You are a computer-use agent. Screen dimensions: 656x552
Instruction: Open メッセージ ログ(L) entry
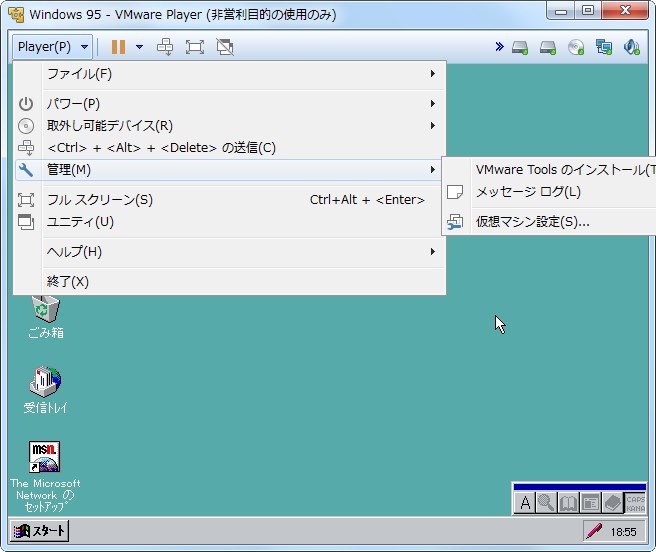[x=549, y=192]
